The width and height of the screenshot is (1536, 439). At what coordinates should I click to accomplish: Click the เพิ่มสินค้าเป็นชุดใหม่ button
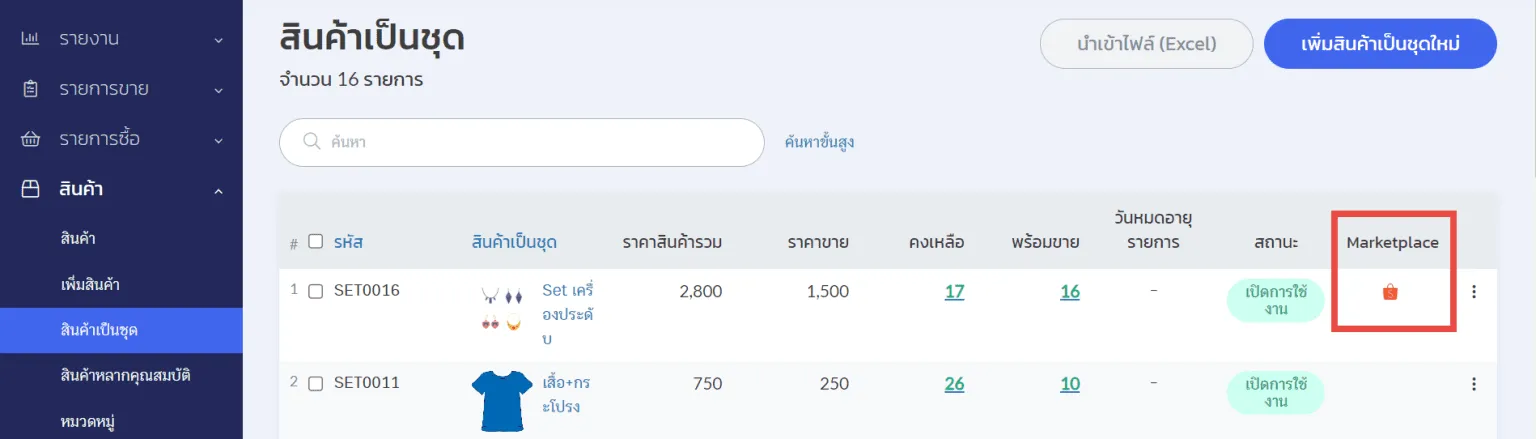[x=1380, y=44]
